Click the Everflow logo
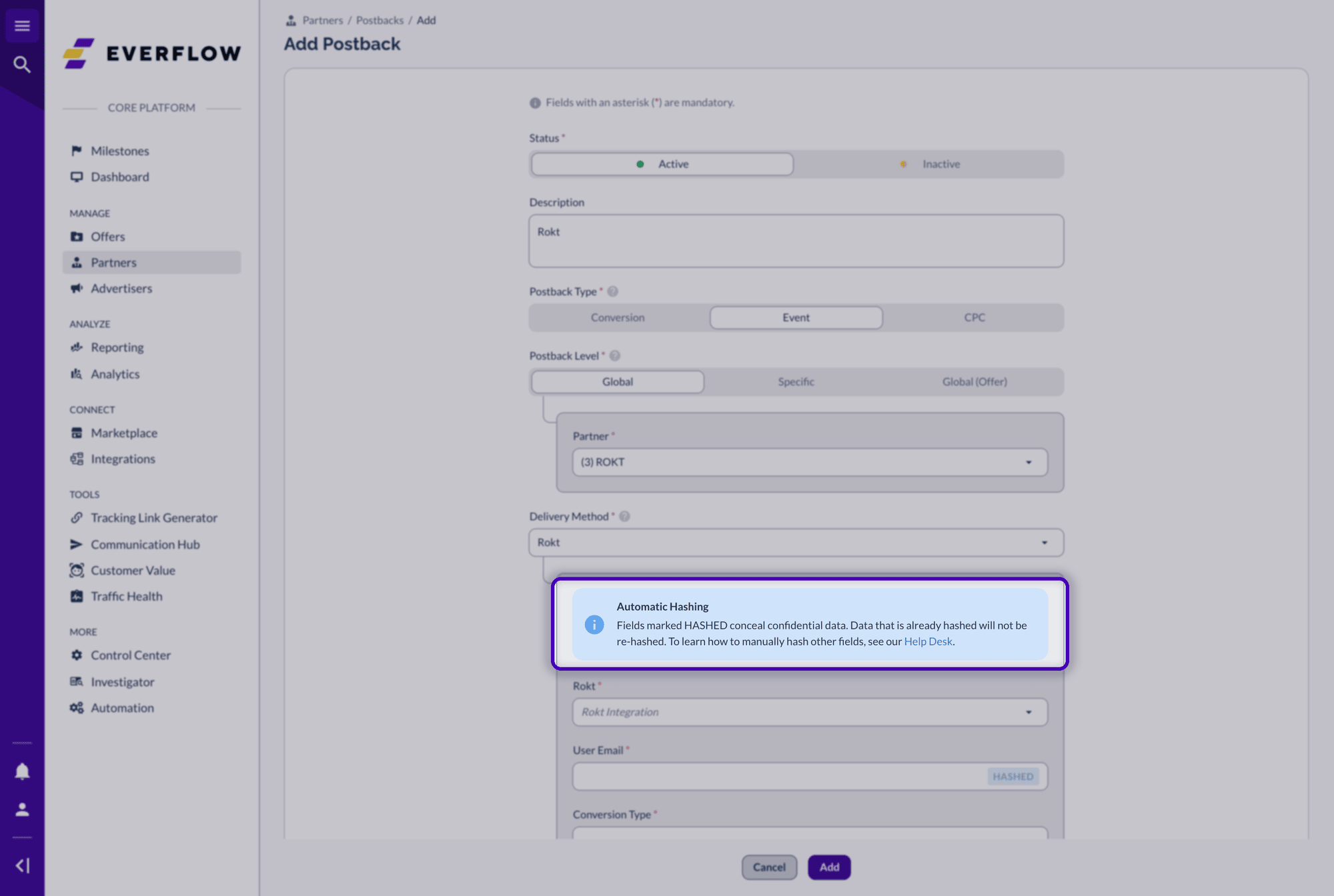The height and width of the screenshot is (896, 1334). [152, 53]
